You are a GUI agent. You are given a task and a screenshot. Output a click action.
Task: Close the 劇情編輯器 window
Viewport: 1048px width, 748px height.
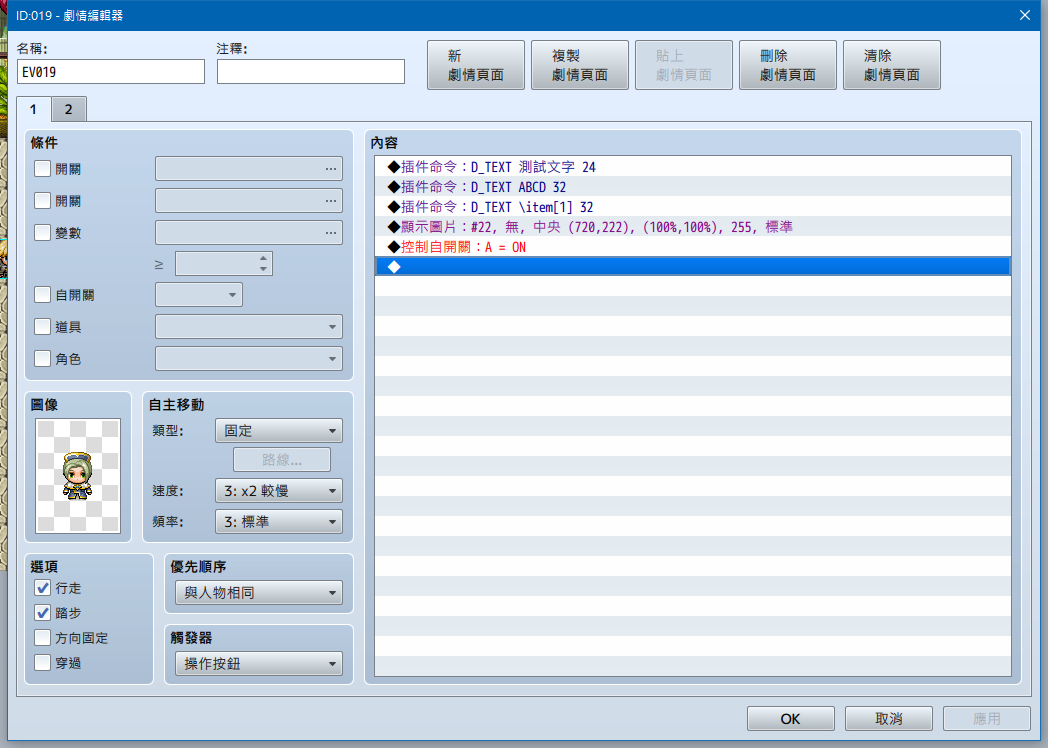click(1025, 15)
